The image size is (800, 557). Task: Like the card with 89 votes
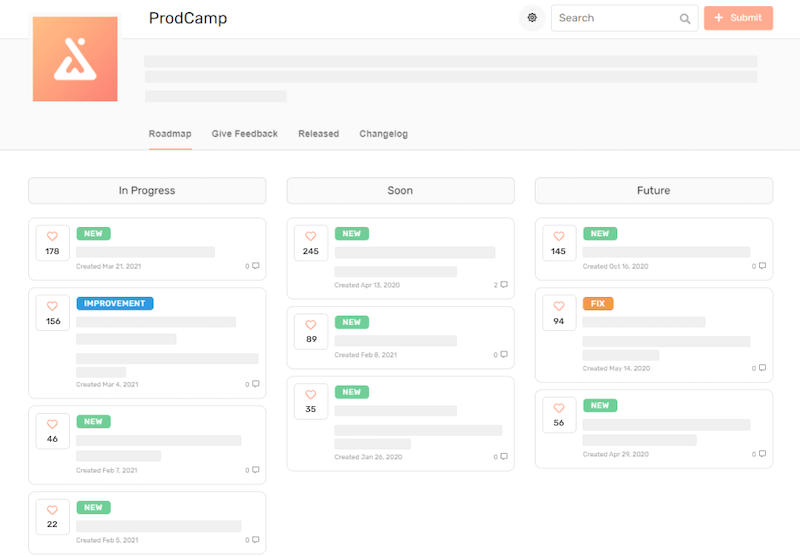pos(311,332)
